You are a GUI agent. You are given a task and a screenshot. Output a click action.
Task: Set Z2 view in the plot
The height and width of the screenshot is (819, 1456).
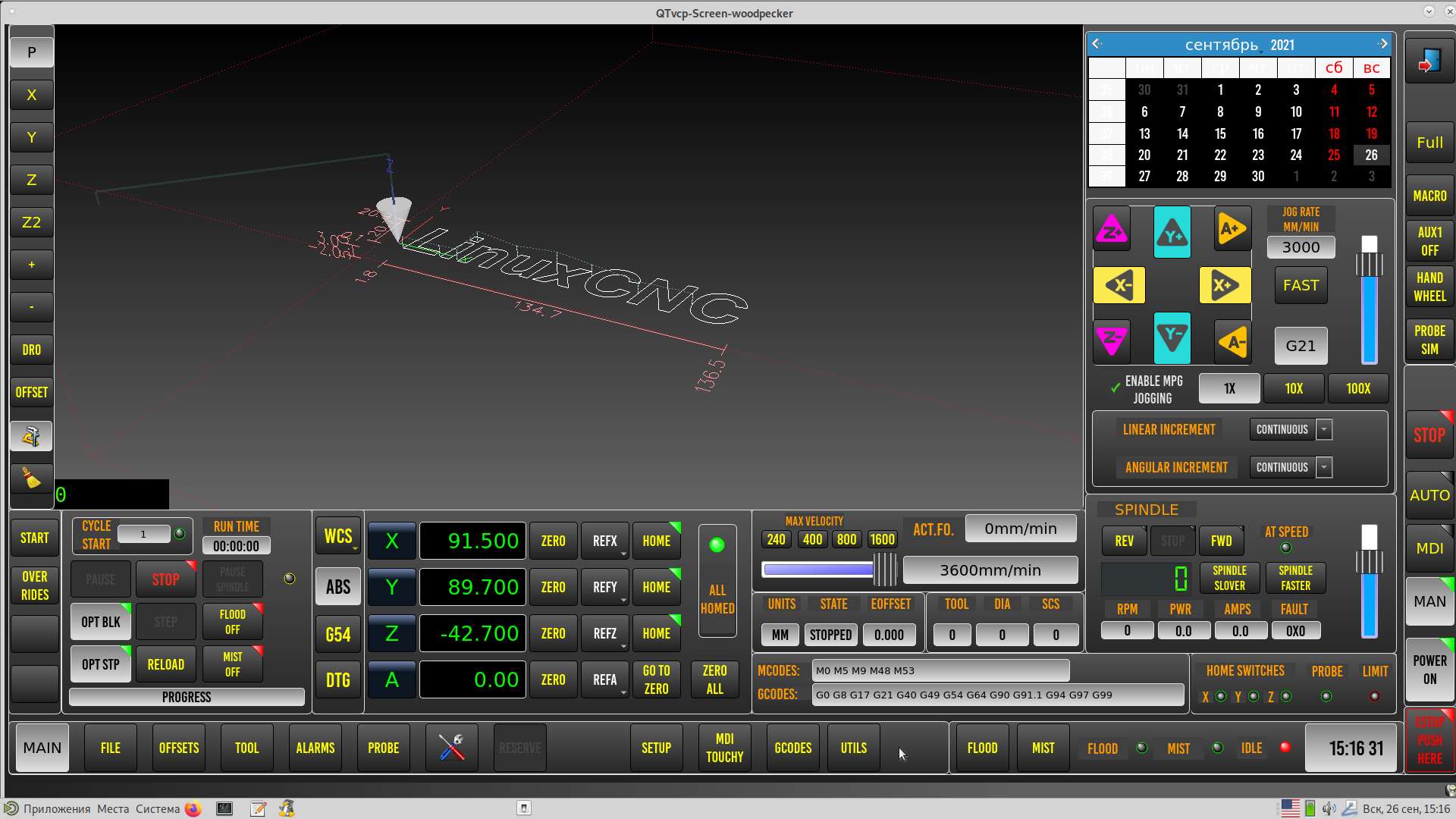pyautogui.click(x=32, y=222)
